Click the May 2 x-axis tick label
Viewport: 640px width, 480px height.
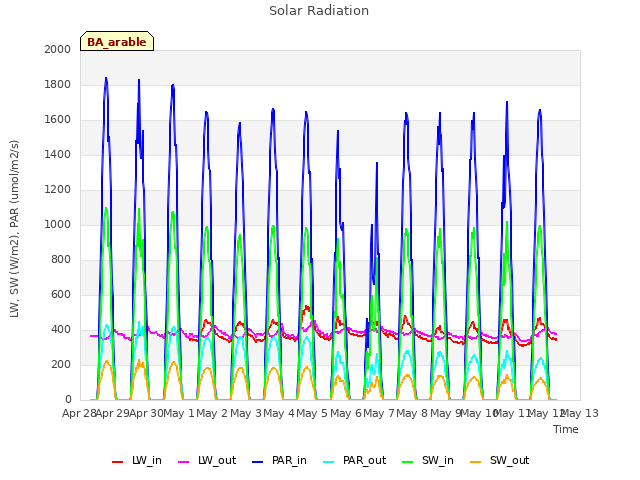point(212,413)
